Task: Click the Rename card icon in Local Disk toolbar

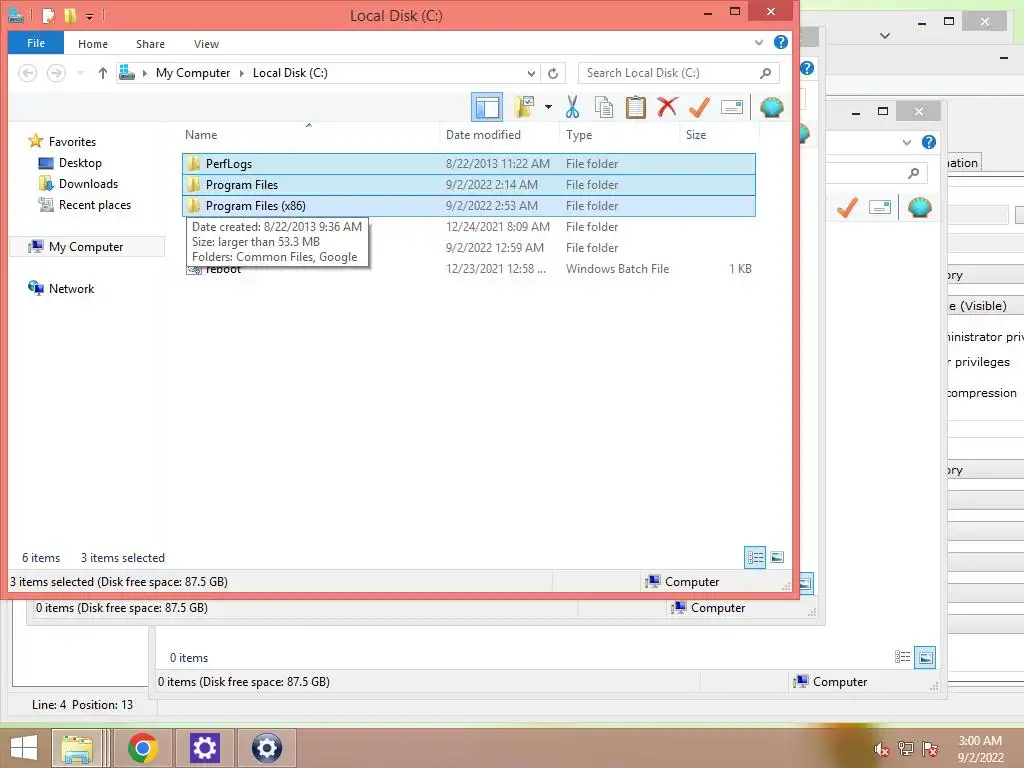Action: pyautogui.click(x=731, y=107)
